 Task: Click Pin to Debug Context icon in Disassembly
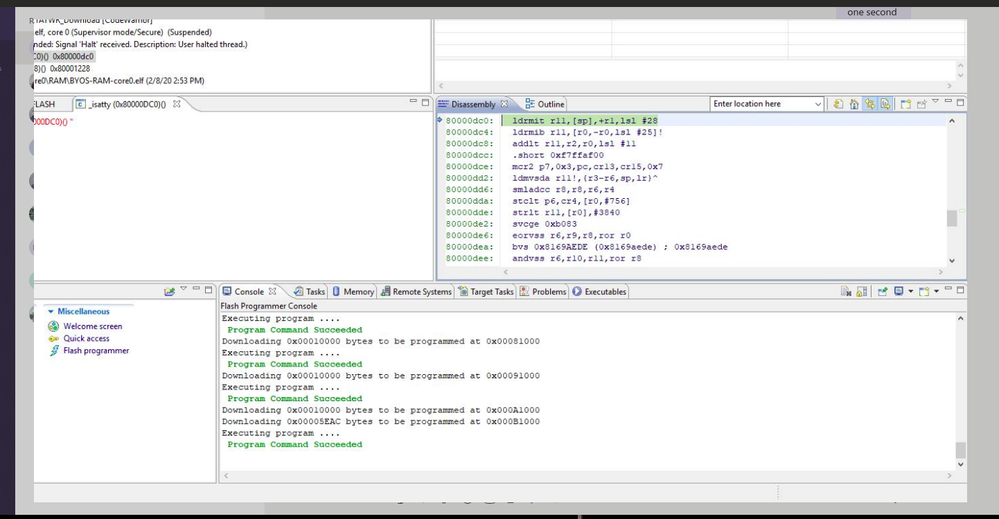pos(921,104)
